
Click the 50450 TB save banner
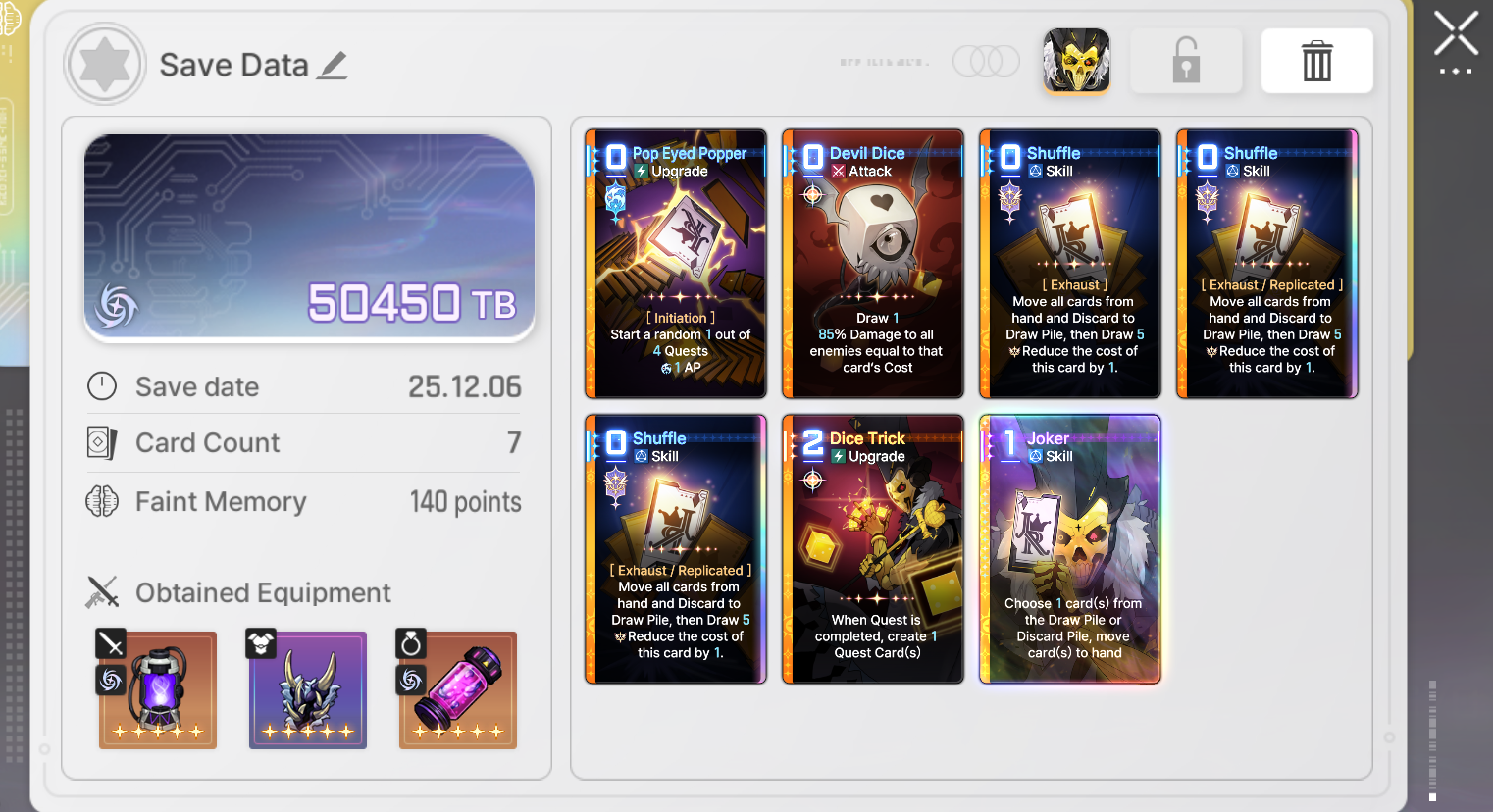click(x=310, y=237)
